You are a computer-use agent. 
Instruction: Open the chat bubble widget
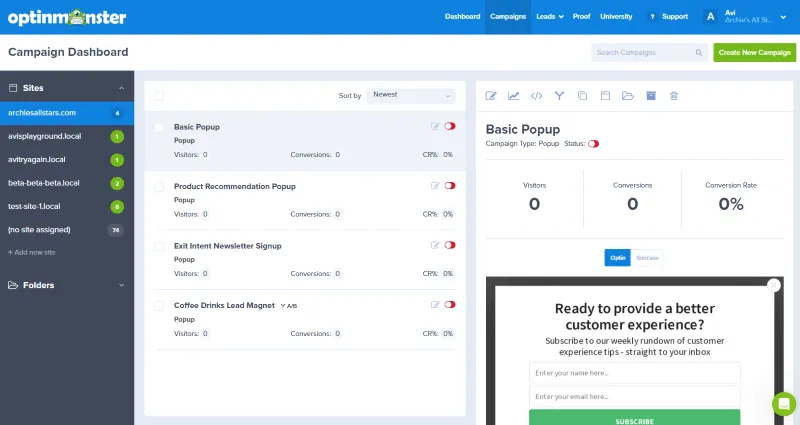784,404
